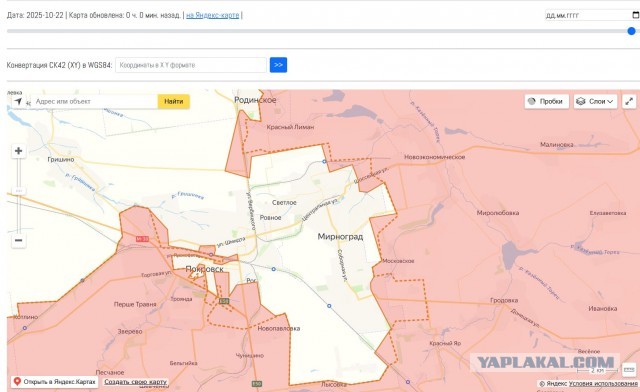The image size is (640, 392).
Task: Click the Лысовка label
Action: (333, 384)
